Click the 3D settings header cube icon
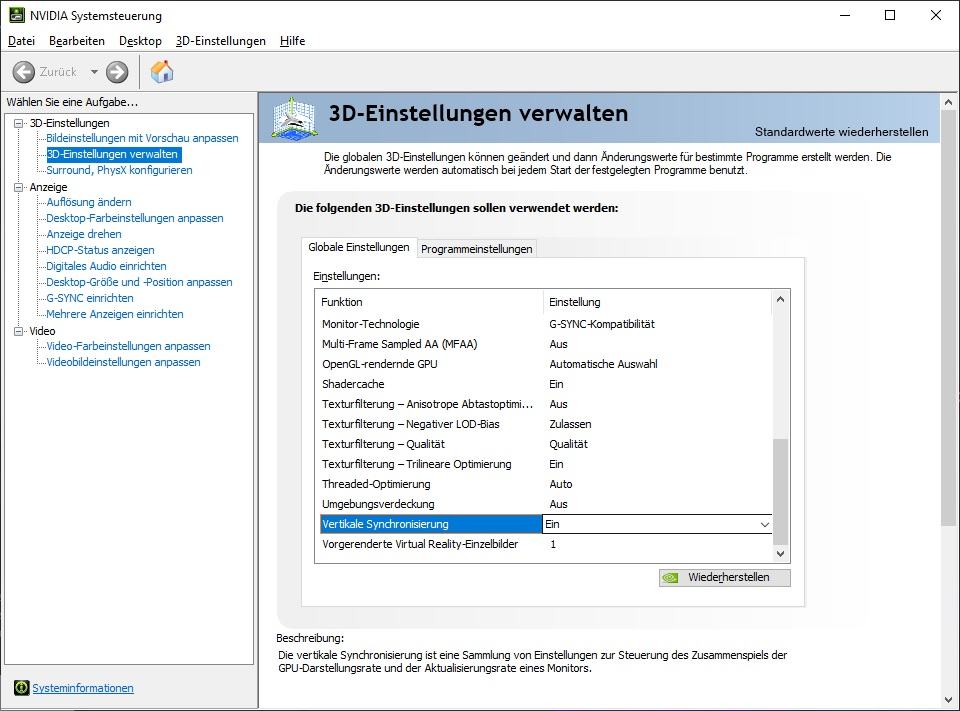Viewport: 960px width, 711px height. pyautogui.click(x=294, y=117)
